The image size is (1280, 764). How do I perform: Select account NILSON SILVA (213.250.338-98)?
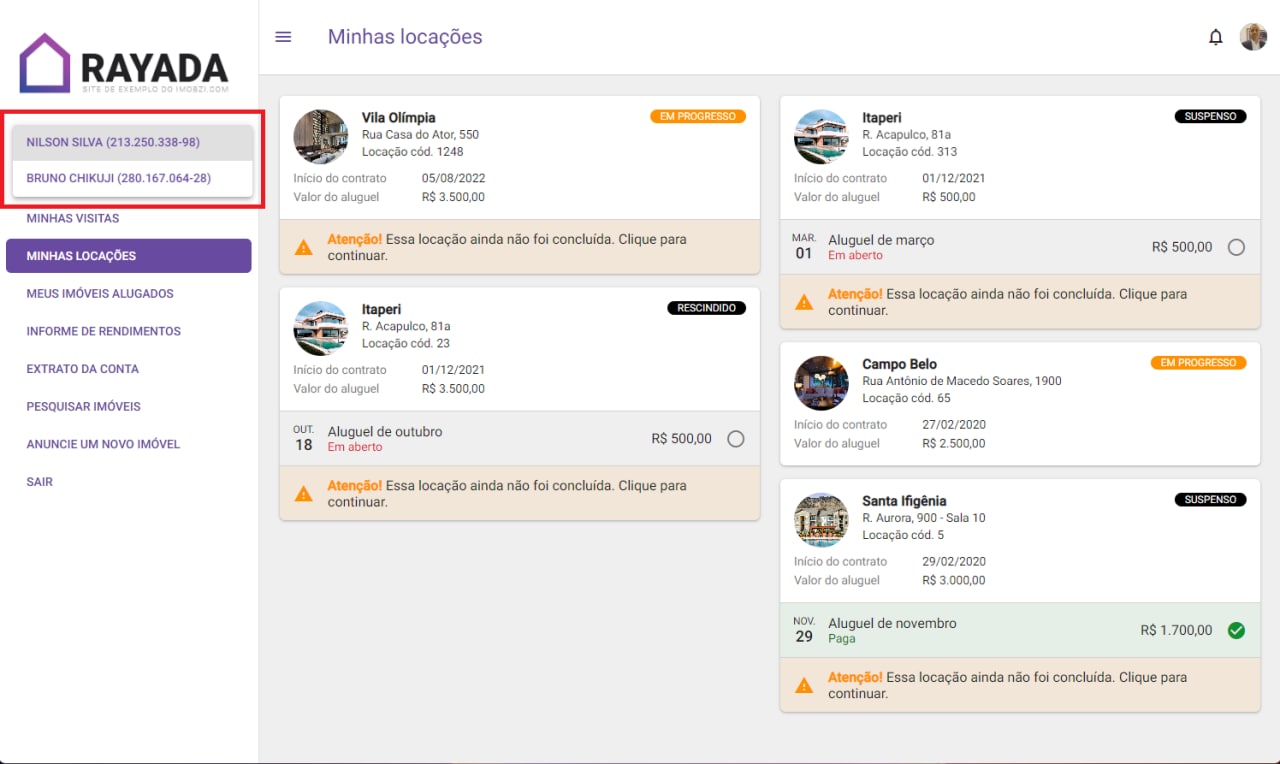132,142
